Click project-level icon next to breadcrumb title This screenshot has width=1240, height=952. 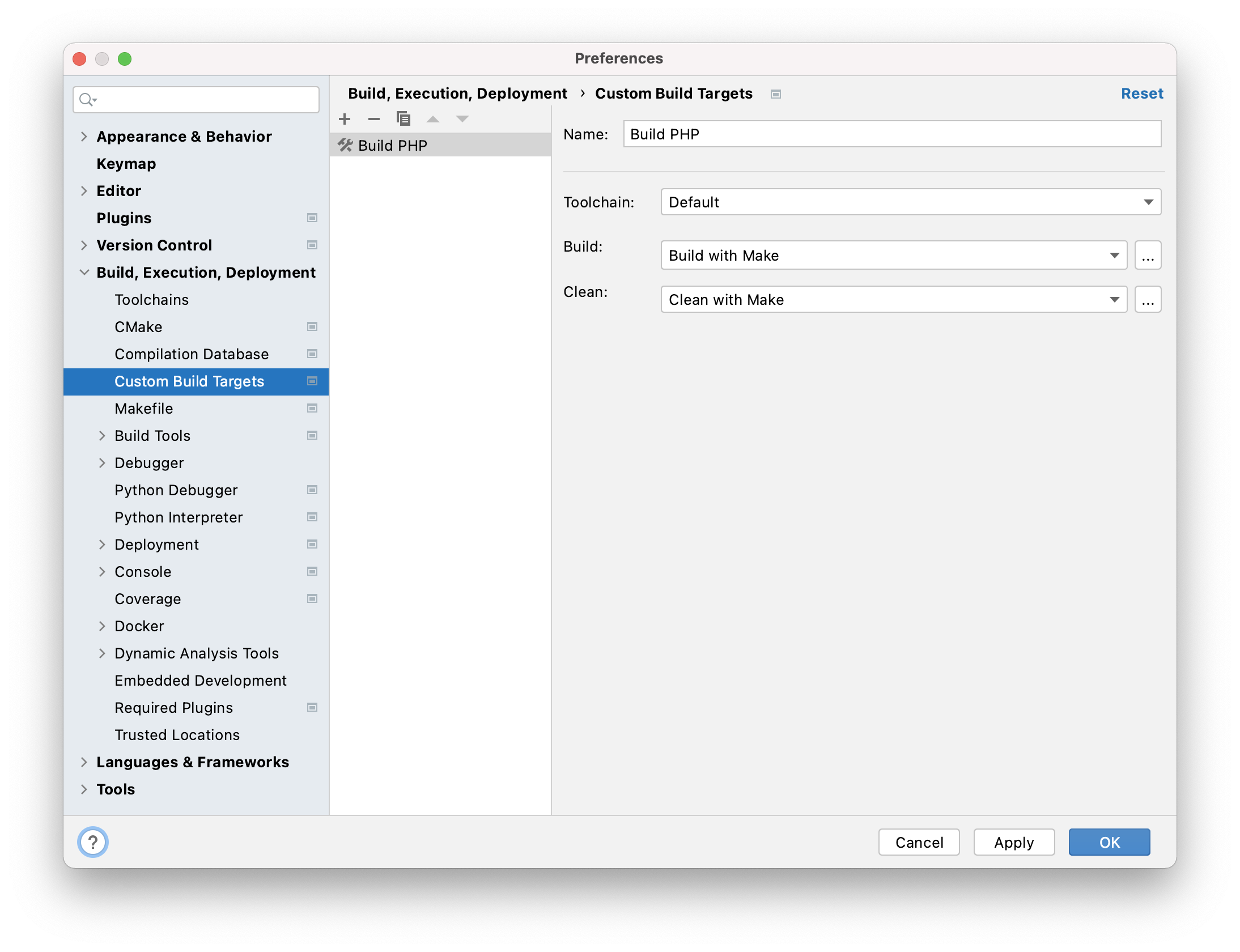[776, 94]
